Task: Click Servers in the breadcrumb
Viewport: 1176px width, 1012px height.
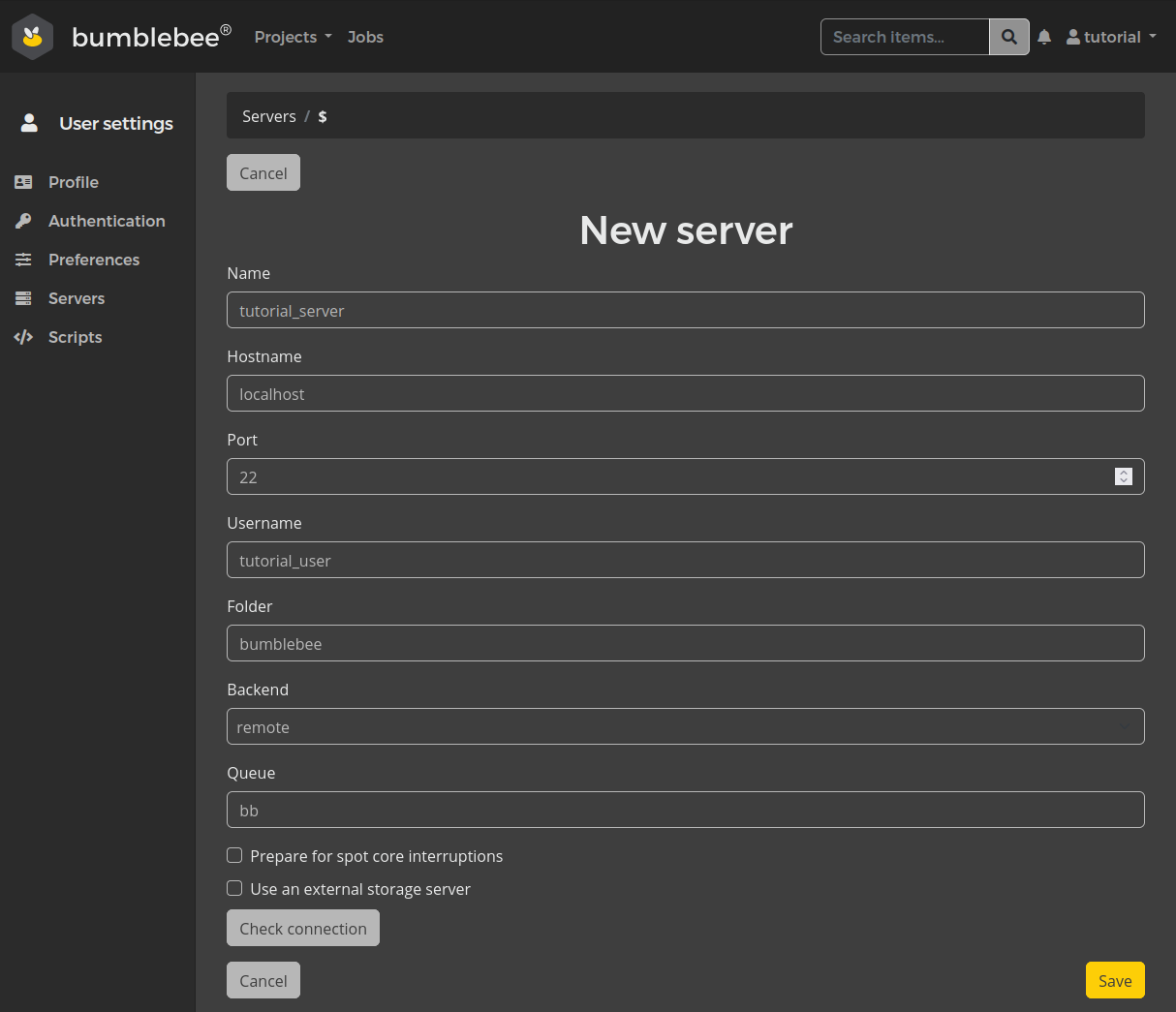Action: tap(268, 116)
